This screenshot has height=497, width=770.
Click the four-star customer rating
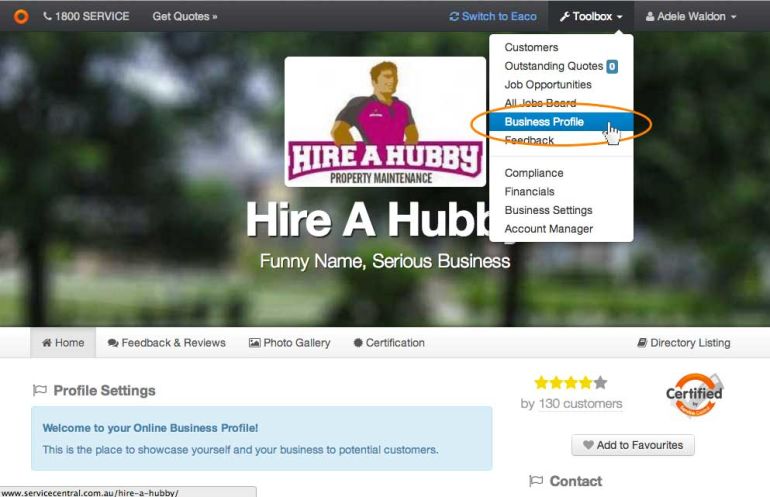(571, 383)
